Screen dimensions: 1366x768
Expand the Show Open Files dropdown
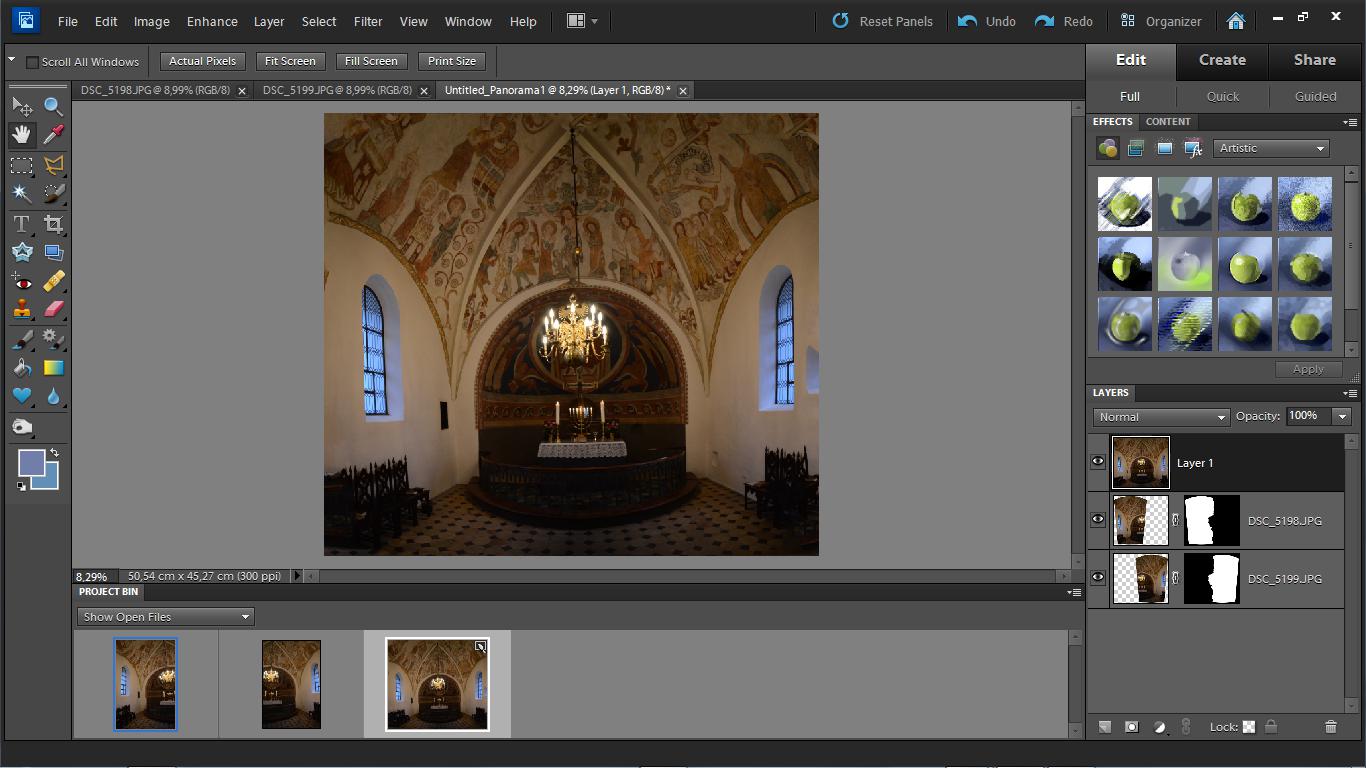point(165,617)
